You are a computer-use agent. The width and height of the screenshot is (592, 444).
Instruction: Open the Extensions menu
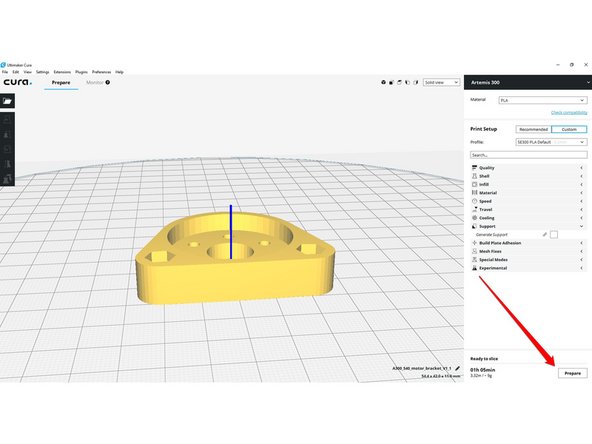click(62, 72)
